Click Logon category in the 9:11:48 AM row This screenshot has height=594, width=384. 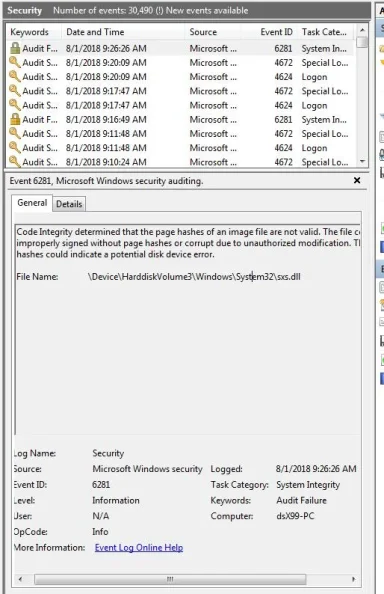tap(314, 148)
